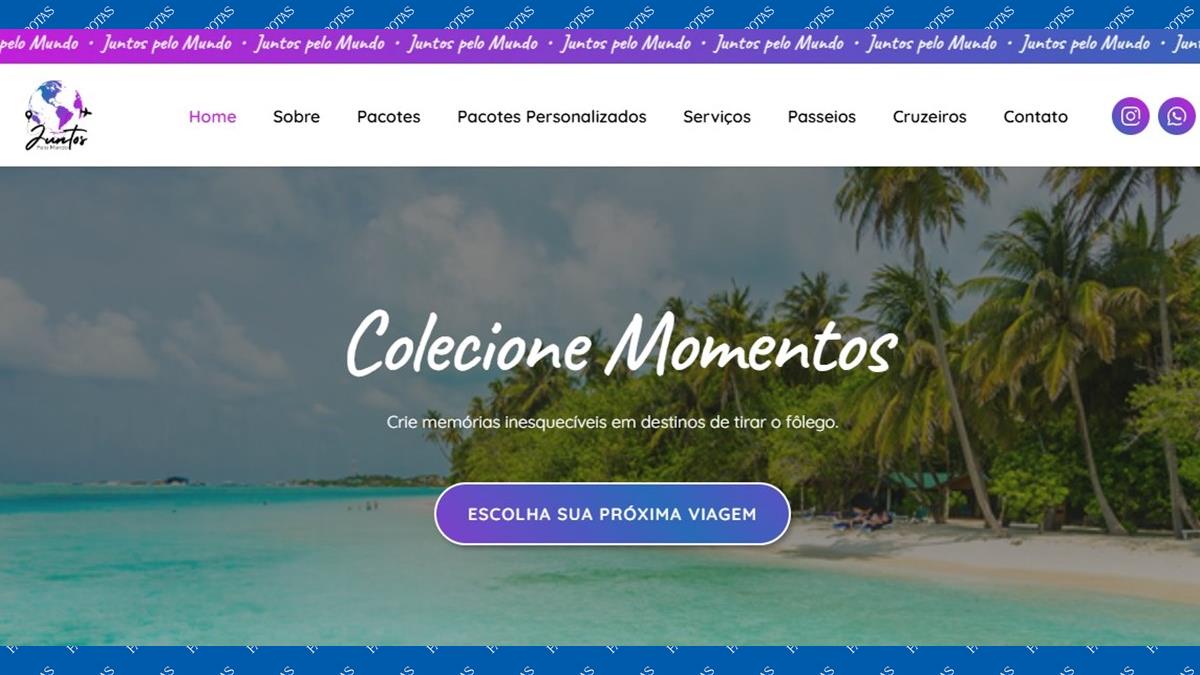1200x675 pixels.
Task: Go to the Contato page
Action: 1036,117
